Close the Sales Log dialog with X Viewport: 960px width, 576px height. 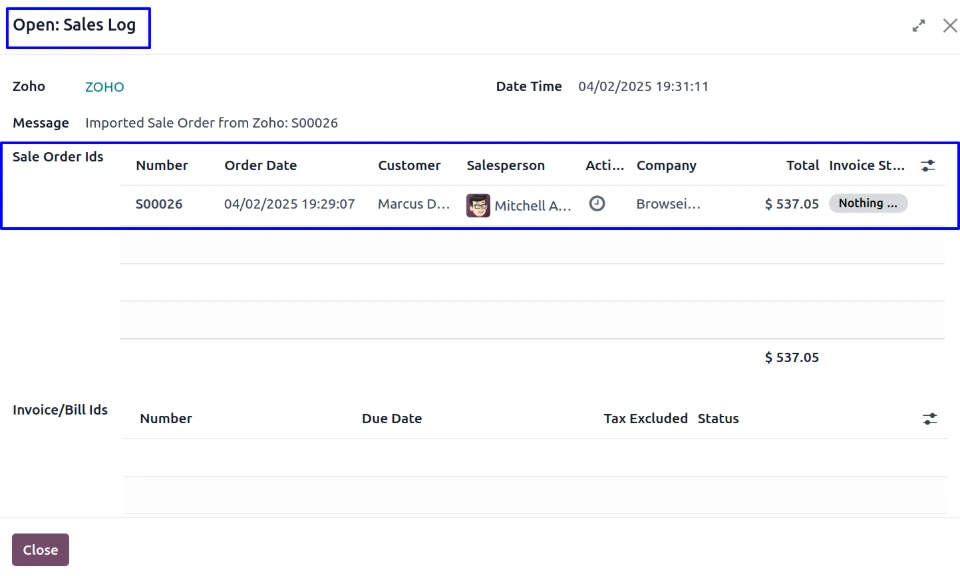point(950,26)
